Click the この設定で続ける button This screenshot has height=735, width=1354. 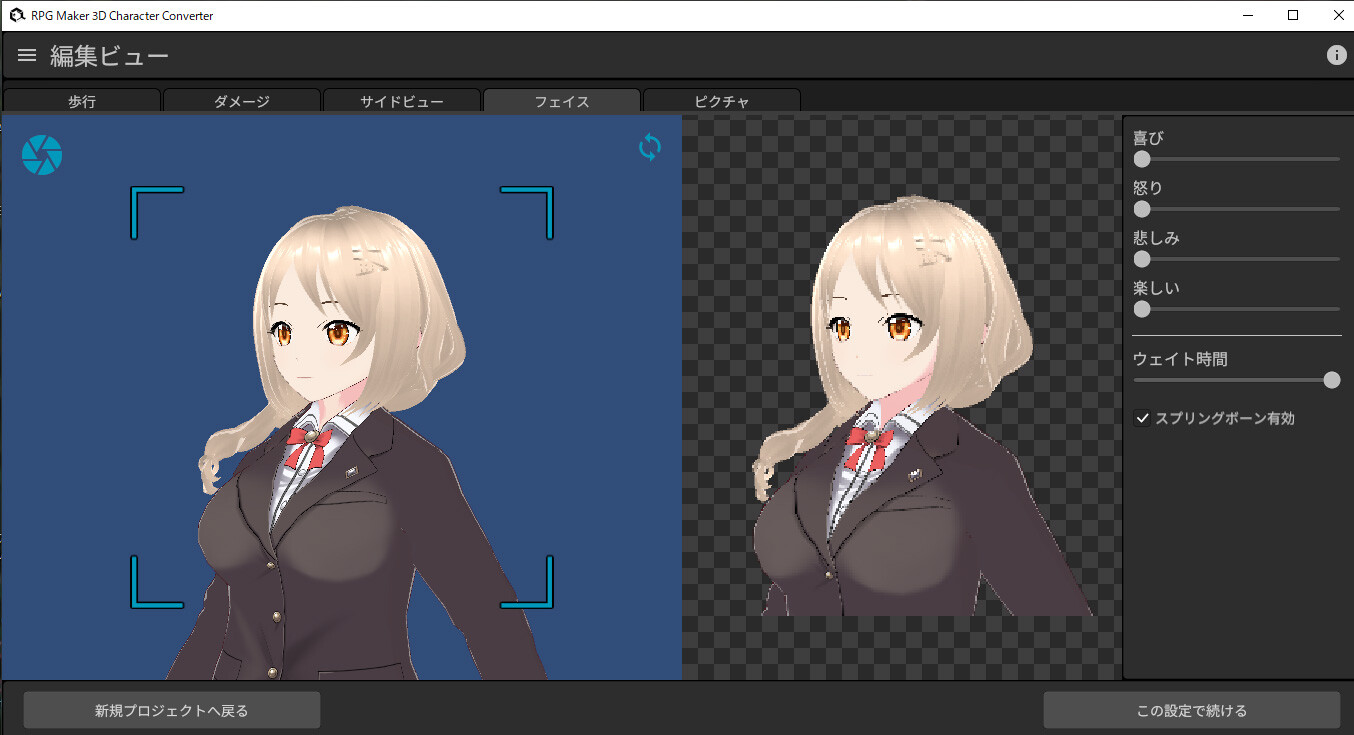1192,710
